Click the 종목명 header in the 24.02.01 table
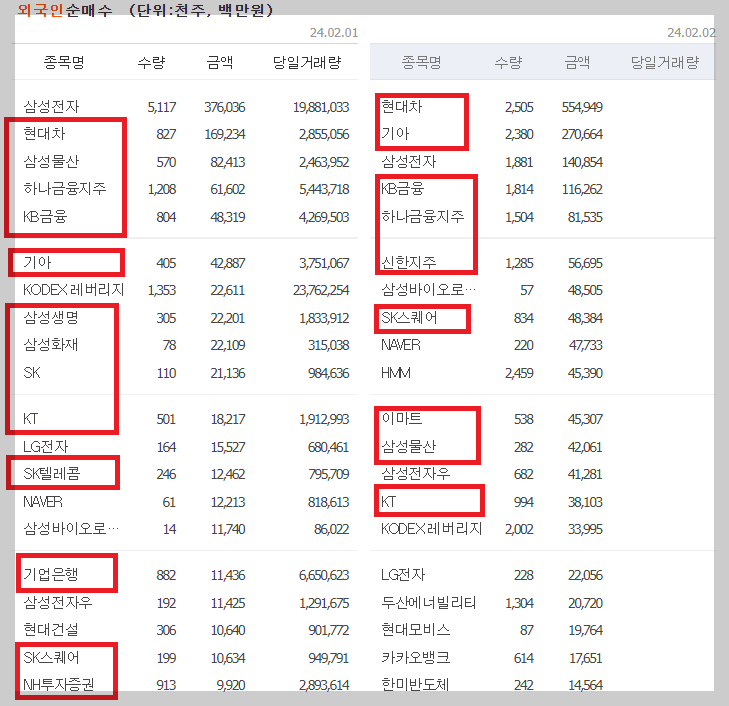The image size is (729, 706). (x=64, y=62)
